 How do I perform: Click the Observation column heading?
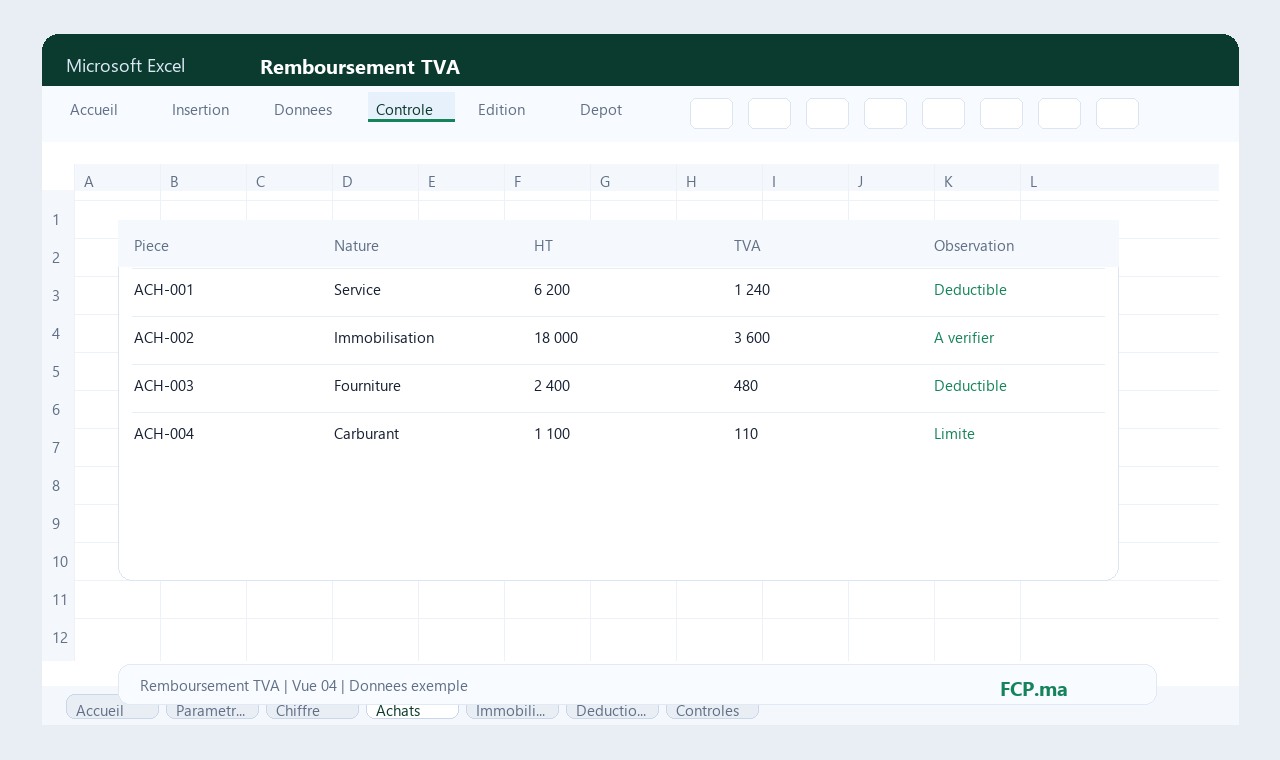click(974, 246)
